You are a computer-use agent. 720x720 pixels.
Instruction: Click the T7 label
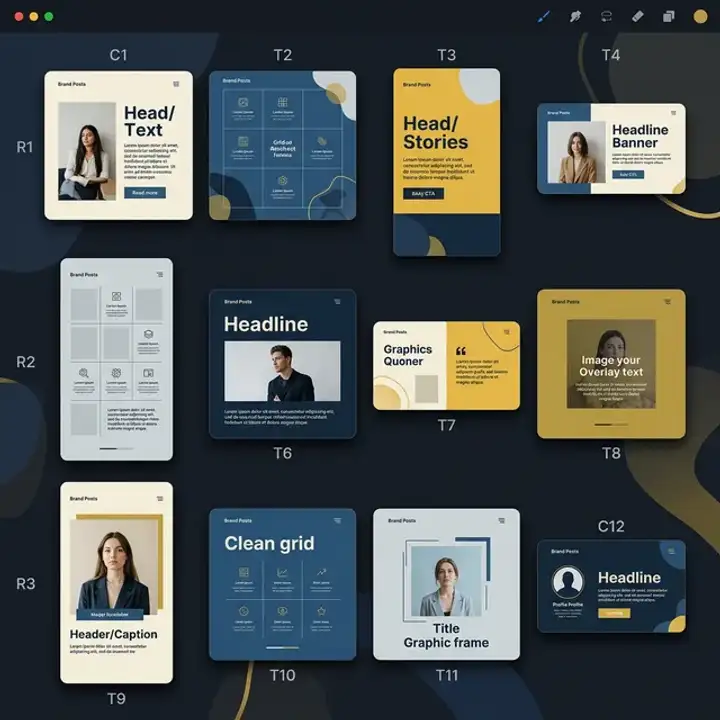tap(446, 425)
